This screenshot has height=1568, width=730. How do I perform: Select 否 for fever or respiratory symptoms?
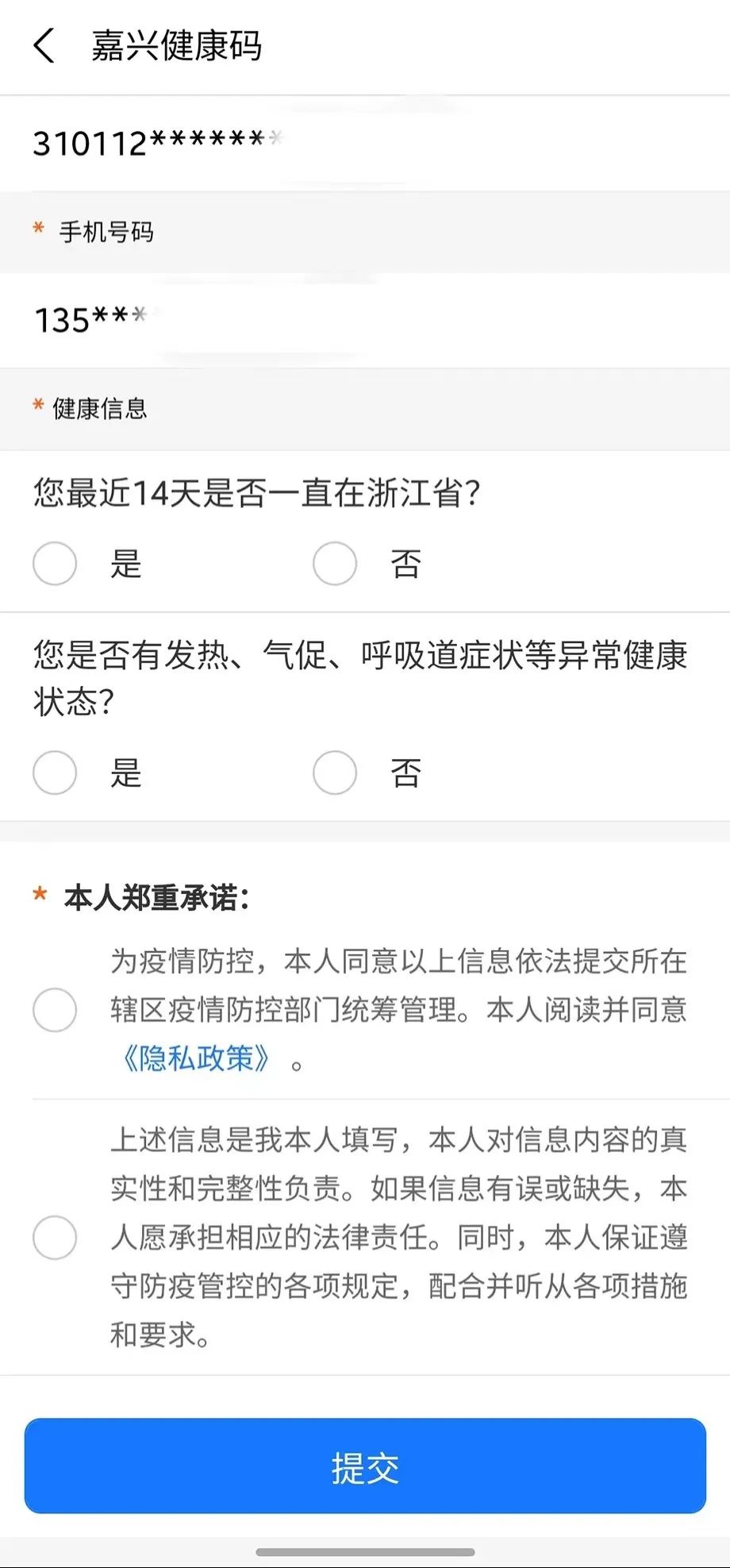335,772
